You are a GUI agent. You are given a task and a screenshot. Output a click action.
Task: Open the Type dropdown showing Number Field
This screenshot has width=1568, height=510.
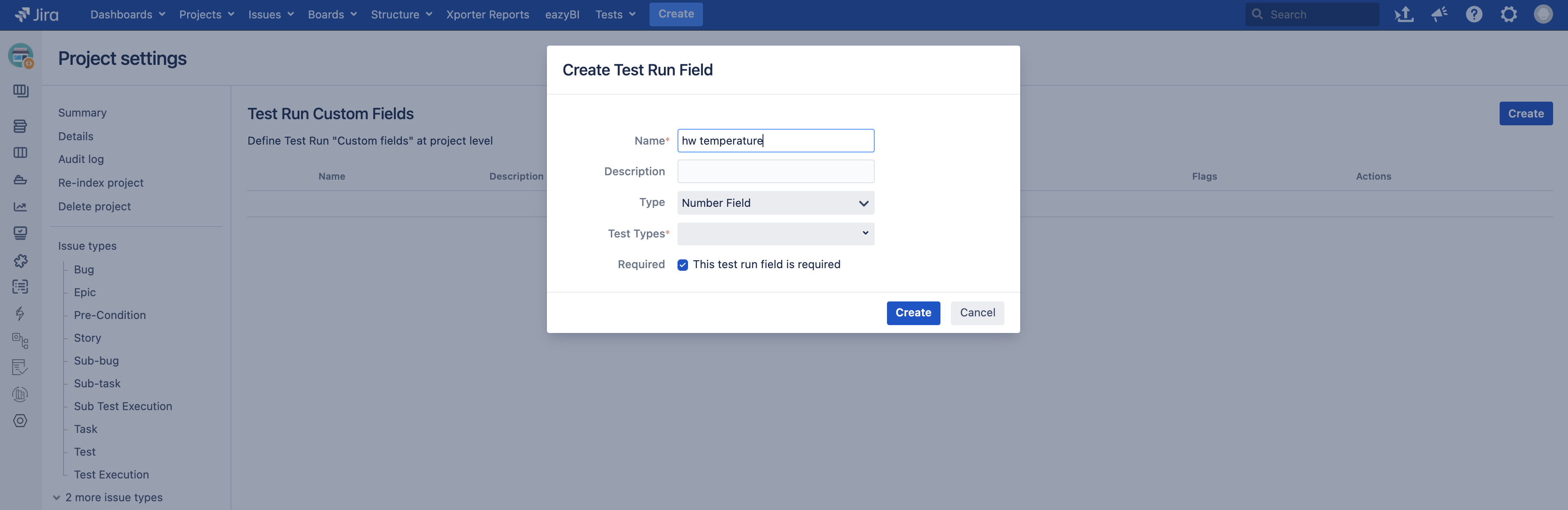(x=776, y=203)
